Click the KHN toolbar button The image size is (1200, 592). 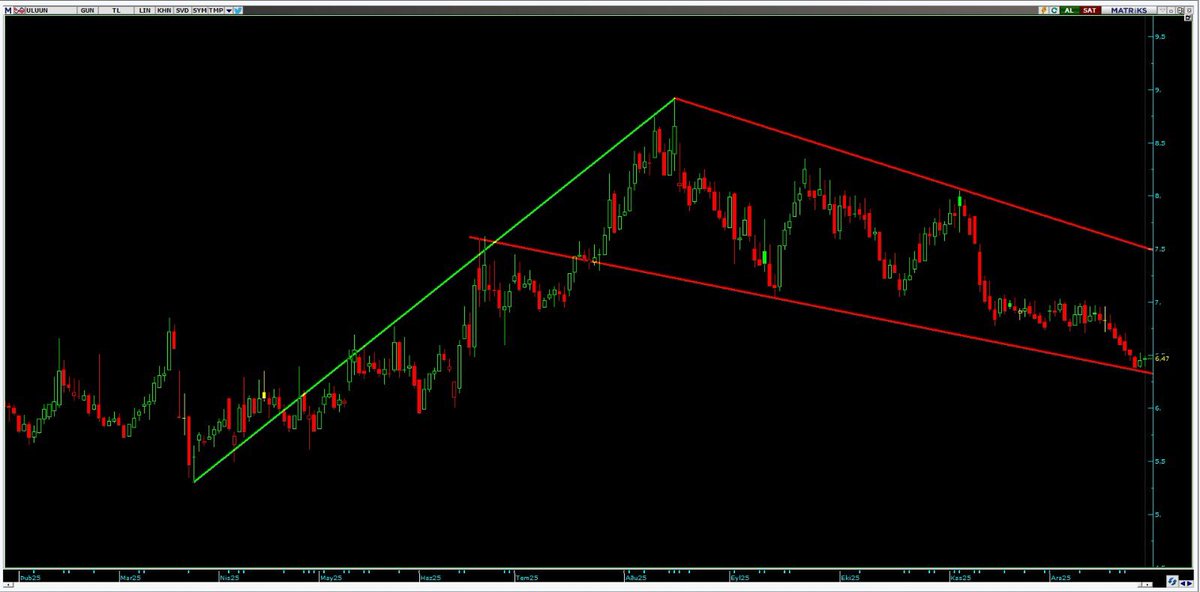(x=164, y=10)
